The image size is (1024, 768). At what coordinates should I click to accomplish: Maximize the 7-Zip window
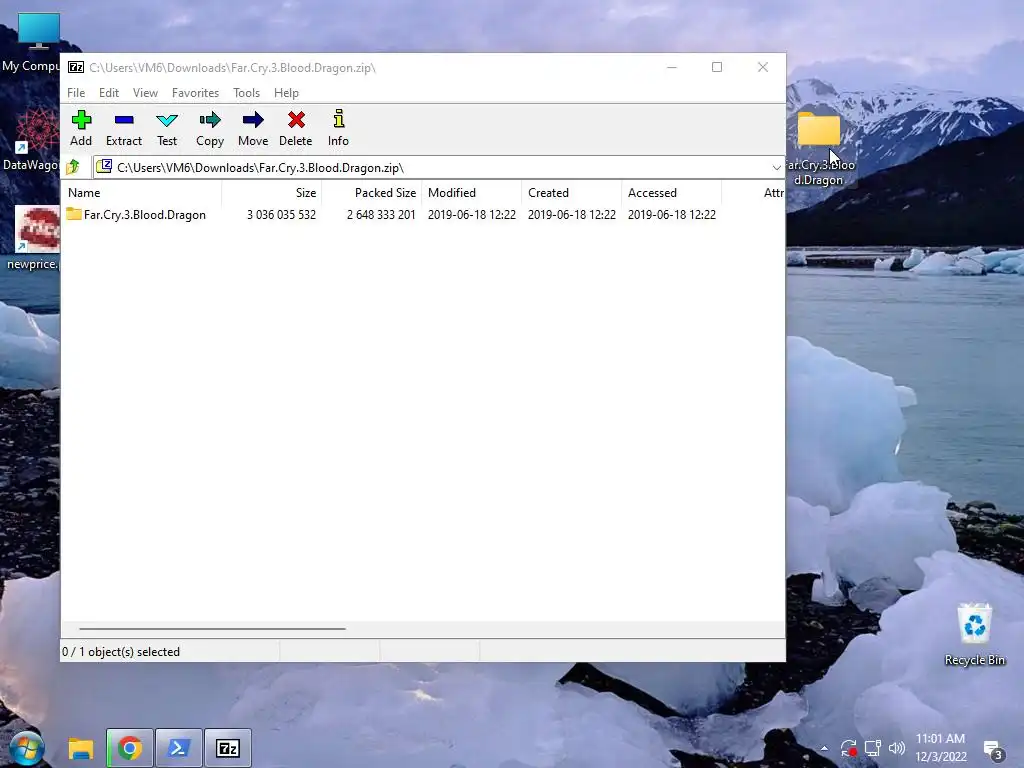717,67
